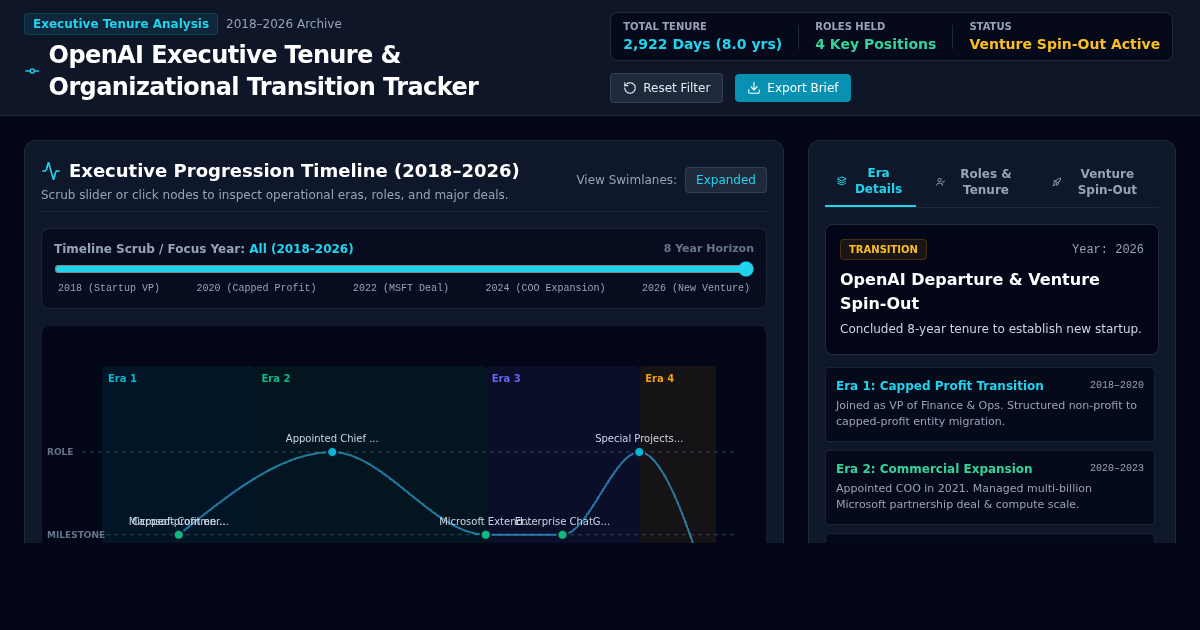Screen dimensions: 1200x630
Task: Open Era 2: Commercial Expansion card
Action: tap(990, 488)
